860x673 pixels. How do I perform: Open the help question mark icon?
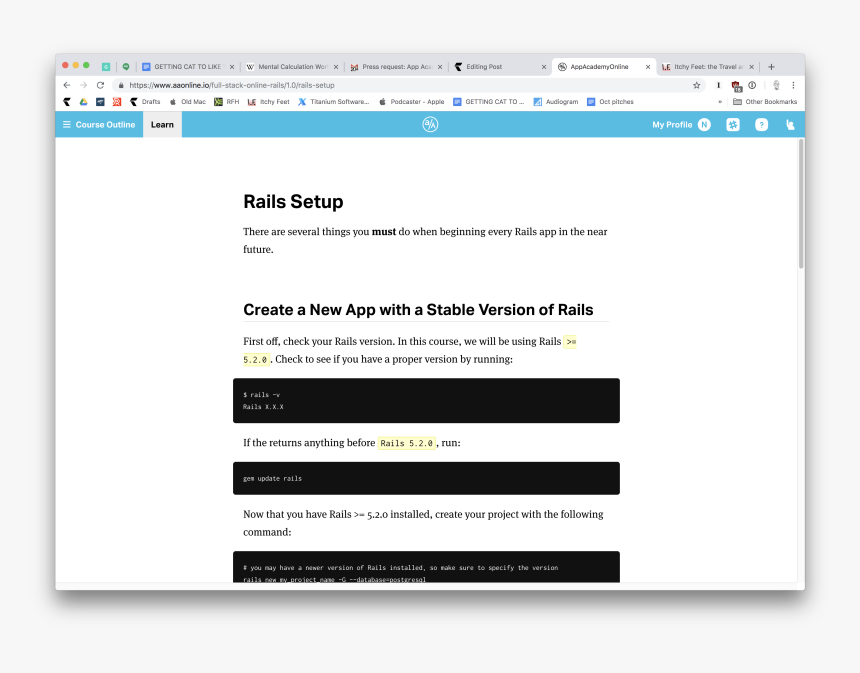click(x=761, y=125)
